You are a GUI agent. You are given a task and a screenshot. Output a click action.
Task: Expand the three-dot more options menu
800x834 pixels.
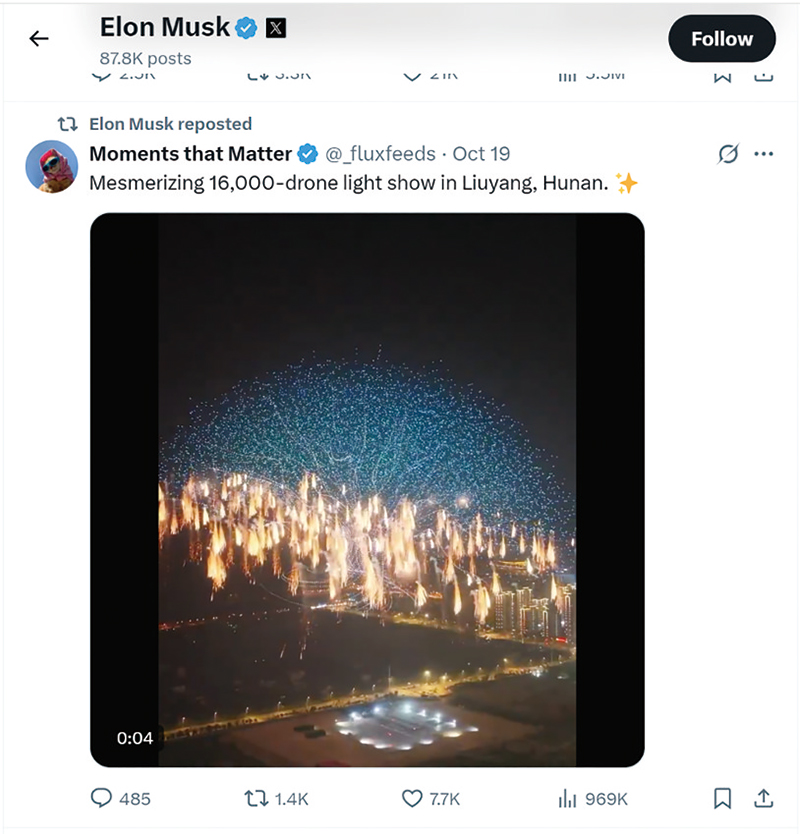(764, 154)
